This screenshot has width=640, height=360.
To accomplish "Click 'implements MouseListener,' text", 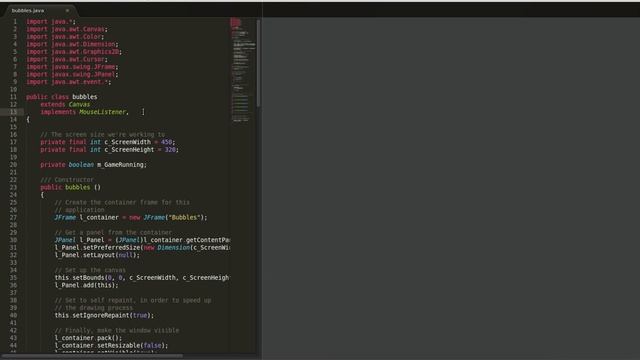I will click(x=85, y=112).
